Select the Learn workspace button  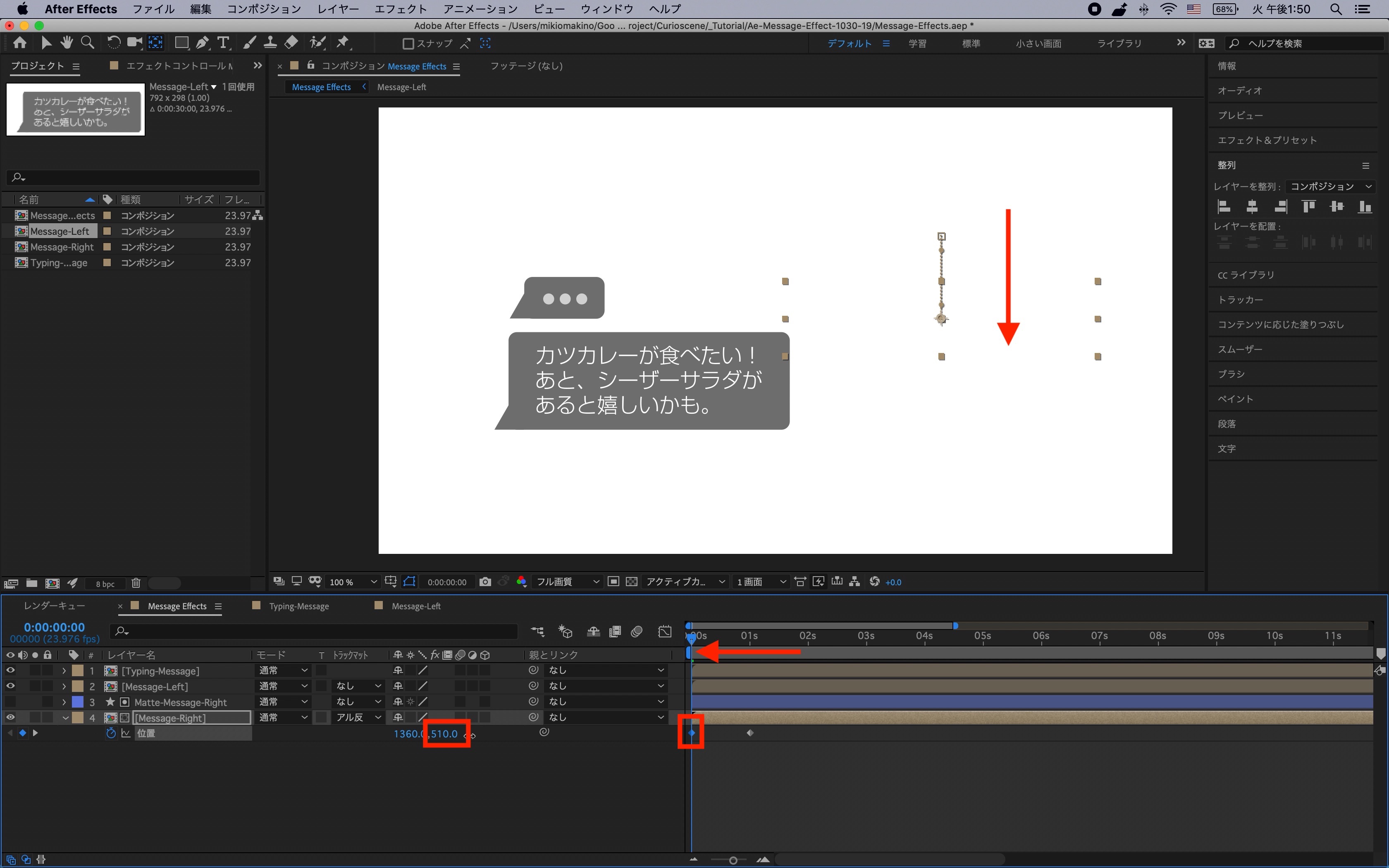pos(916,44)
